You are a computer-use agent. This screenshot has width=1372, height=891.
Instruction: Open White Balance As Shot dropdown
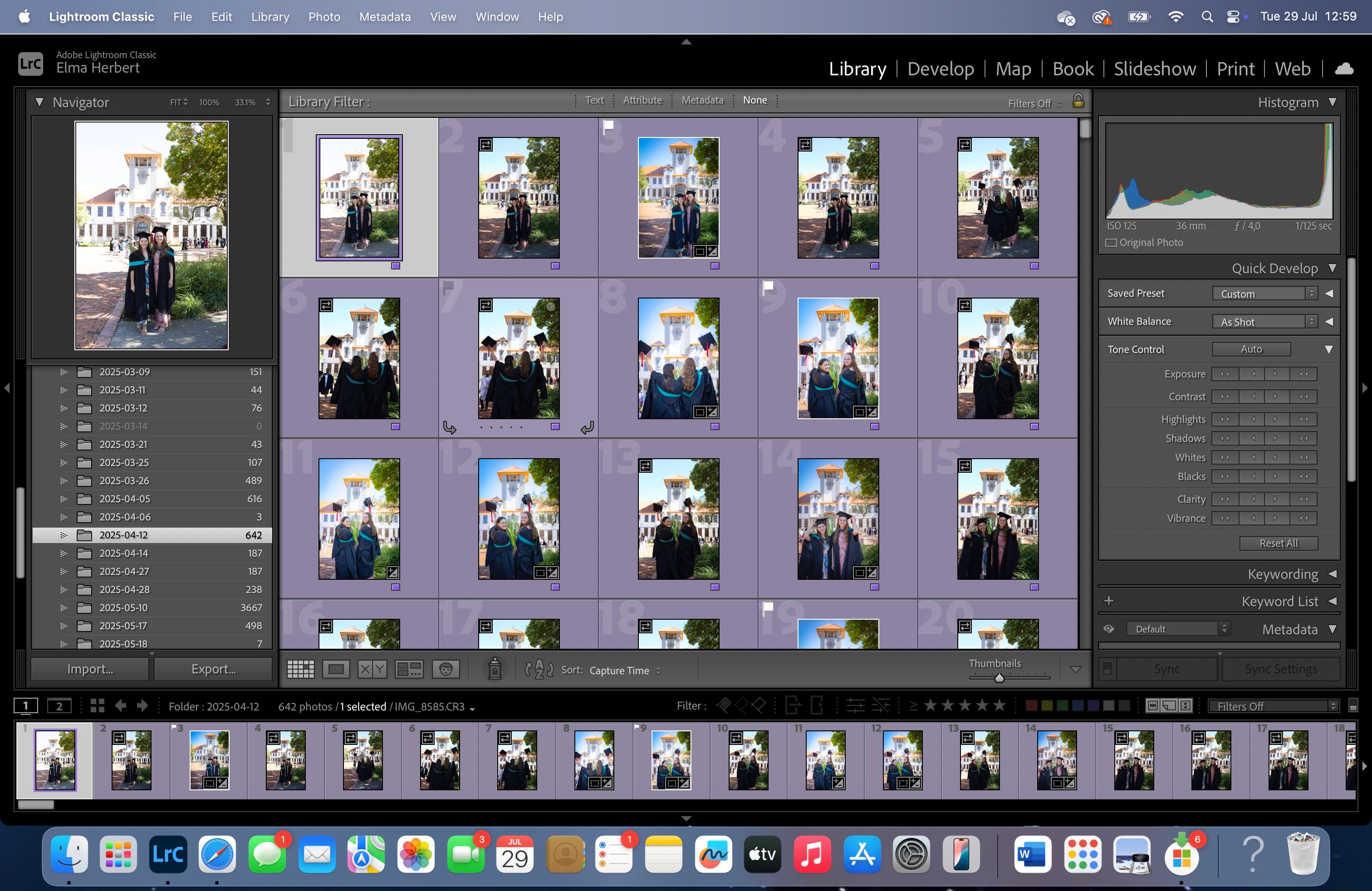(1265, 322)
